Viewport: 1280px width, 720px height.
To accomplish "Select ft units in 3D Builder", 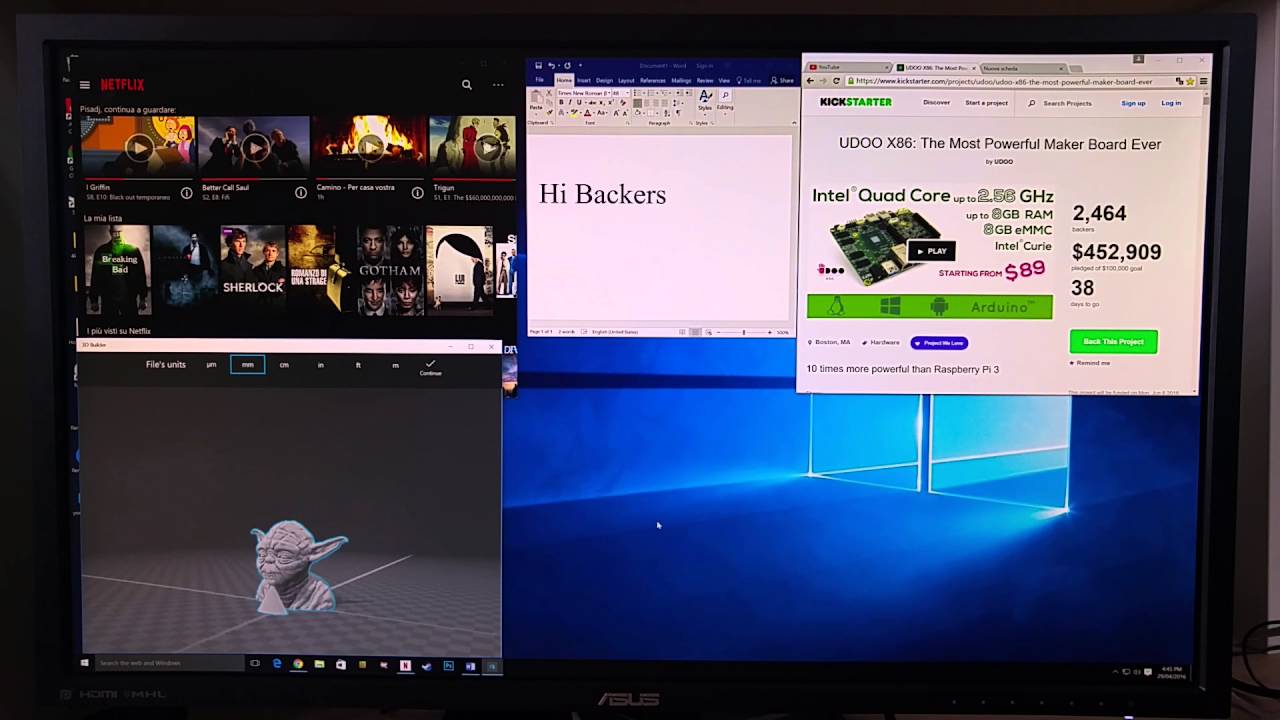I will (358, 365).
